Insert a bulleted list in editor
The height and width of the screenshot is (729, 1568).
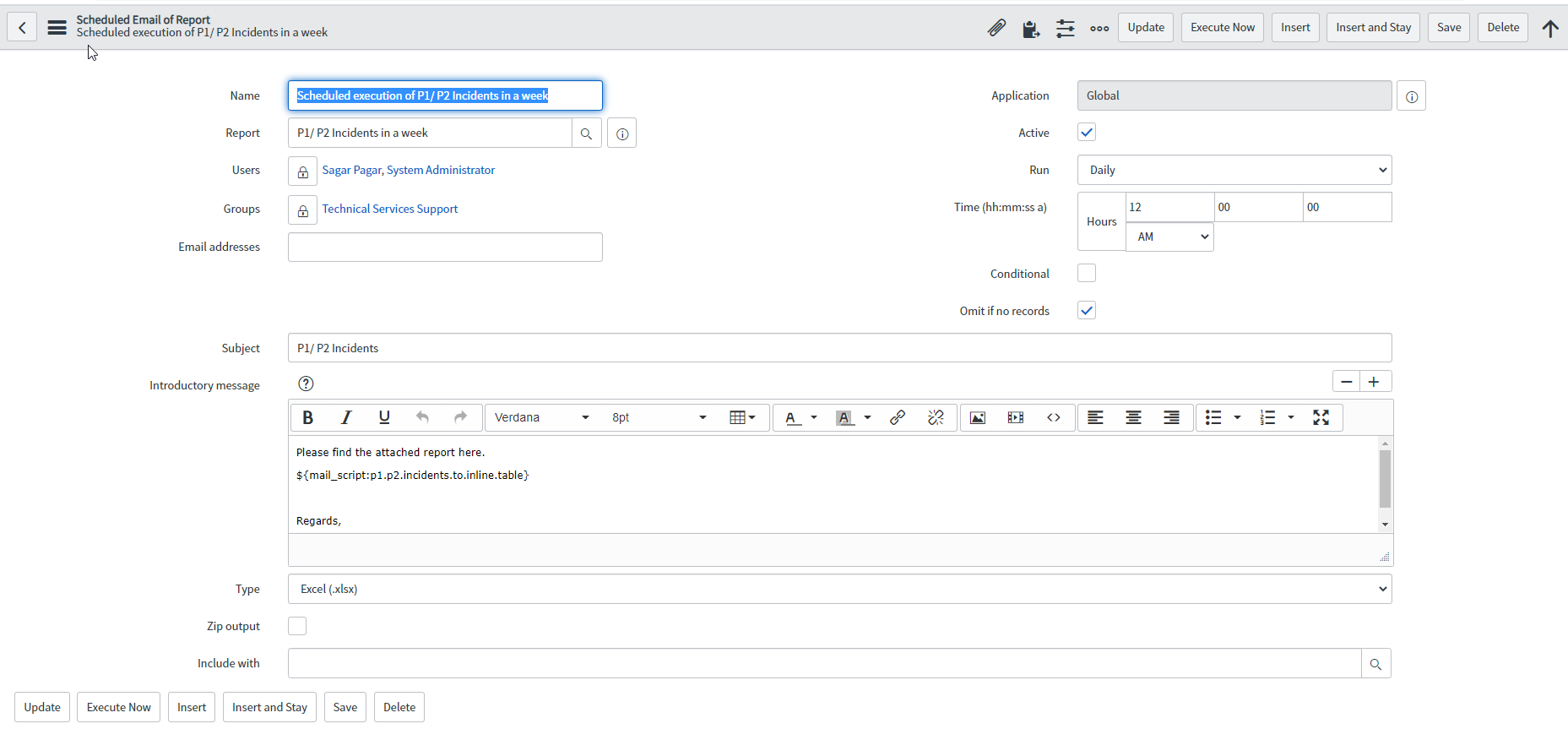tap(1213, 417)
